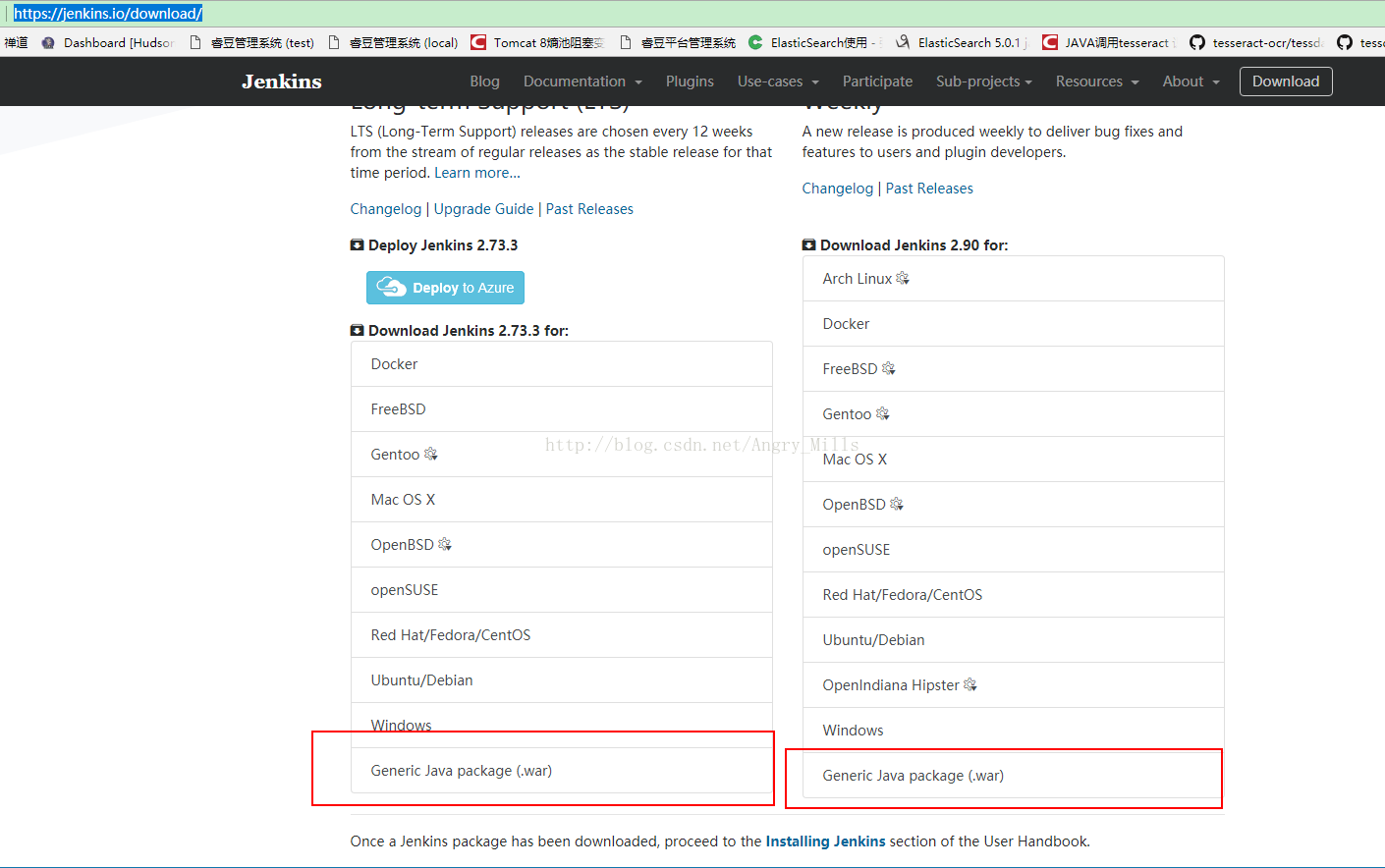The image size is (1385, 868).
Task: Select Gentoo under Jenkins 2.90
Action: coord(1014,414)
